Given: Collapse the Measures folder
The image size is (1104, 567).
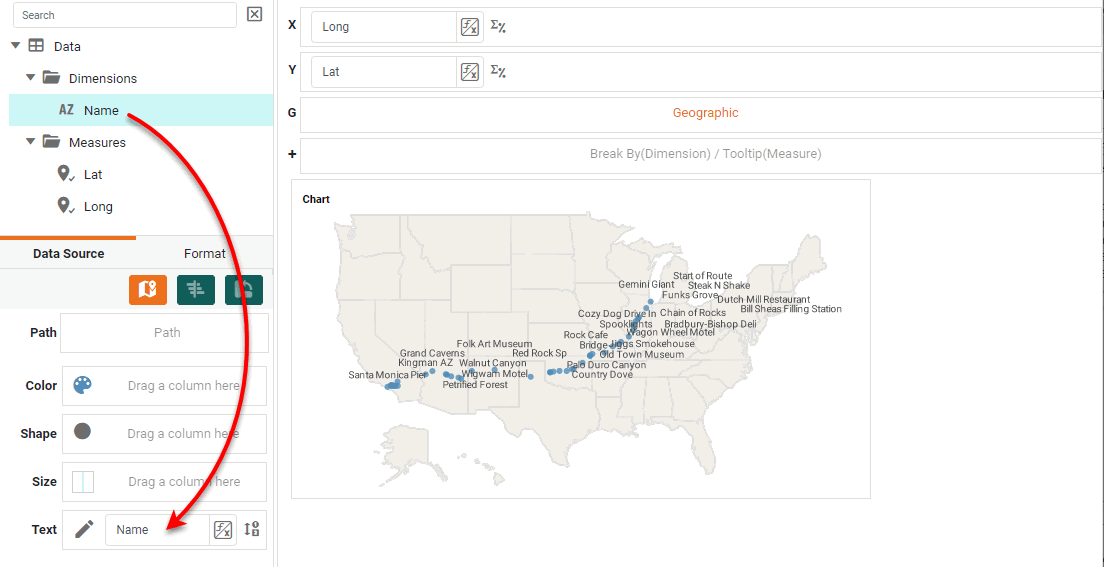Looking at the screenshot, I should pos(31,142).
